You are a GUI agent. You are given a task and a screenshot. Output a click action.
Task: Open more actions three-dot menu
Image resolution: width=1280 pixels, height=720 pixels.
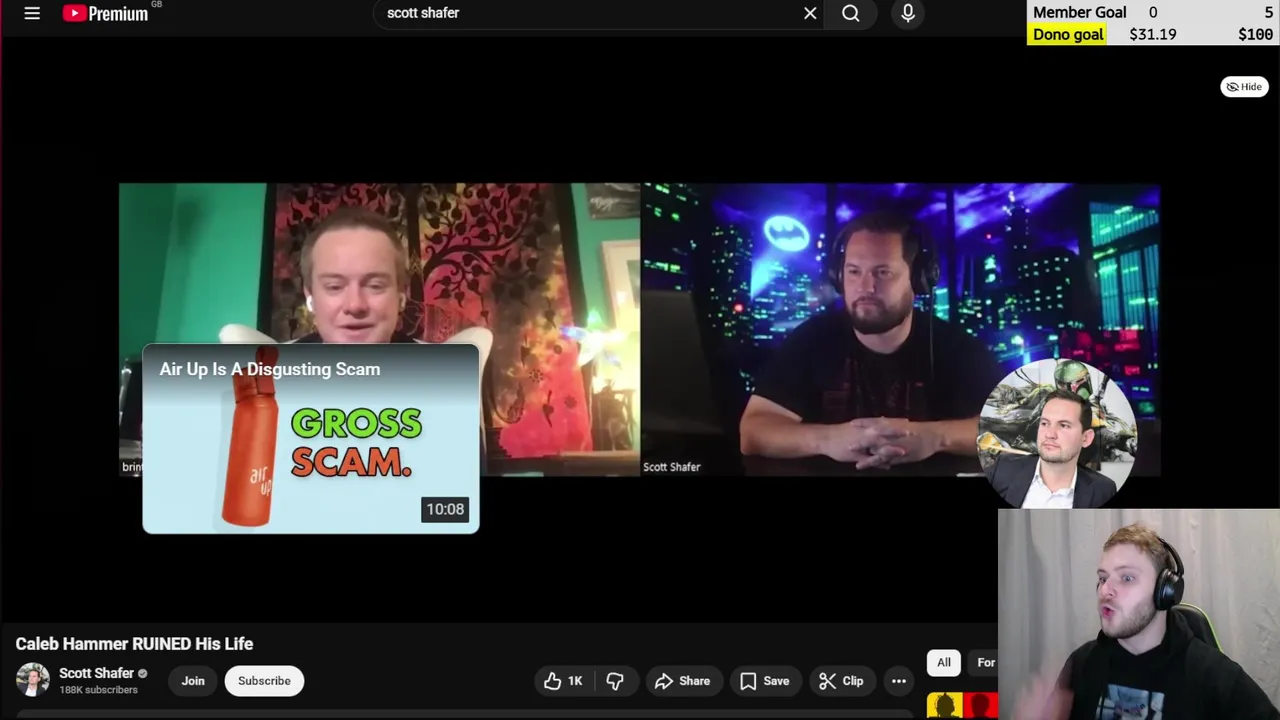899,681
